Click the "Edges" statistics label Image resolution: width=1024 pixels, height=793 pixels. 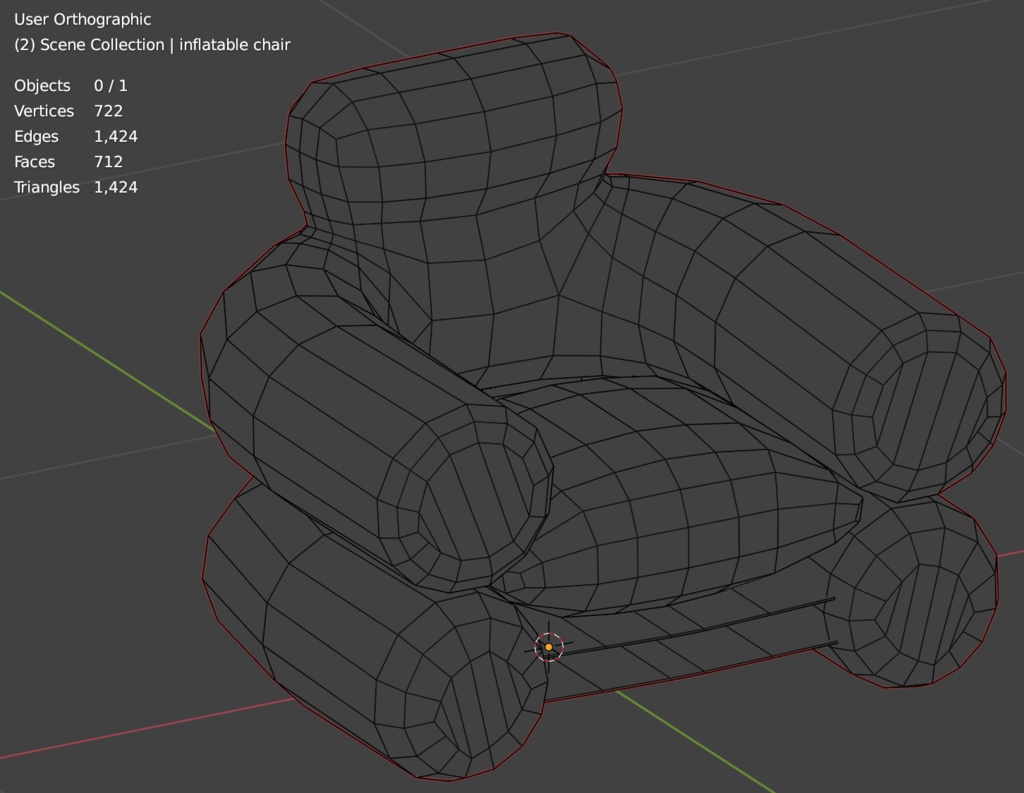36,137
